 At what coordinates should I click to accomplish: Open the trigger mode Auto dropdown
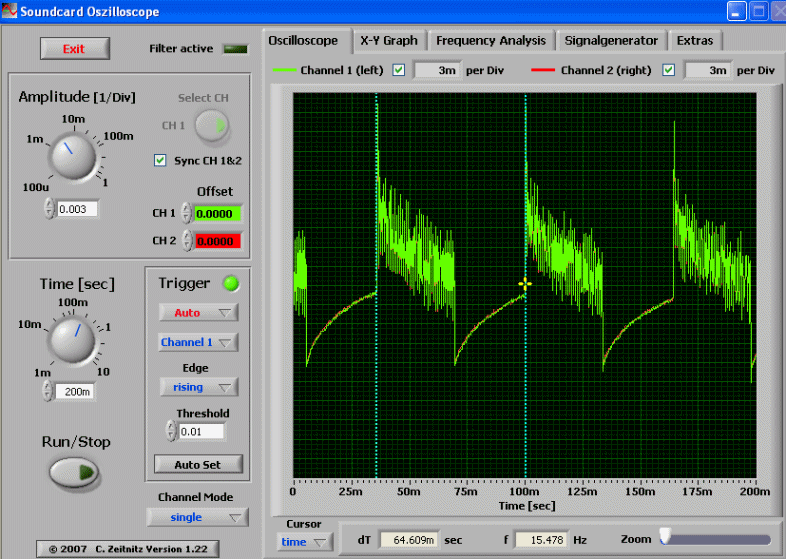coord(199,313)
